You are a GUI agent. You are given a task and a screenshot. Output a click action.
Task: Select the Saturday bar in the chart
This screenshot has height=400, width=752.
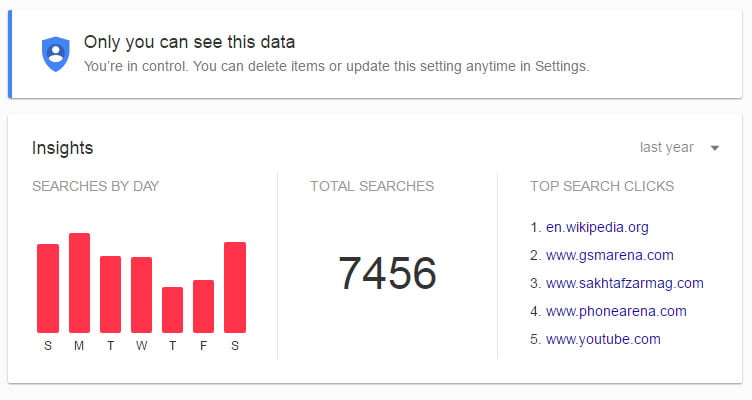[235, 287]
